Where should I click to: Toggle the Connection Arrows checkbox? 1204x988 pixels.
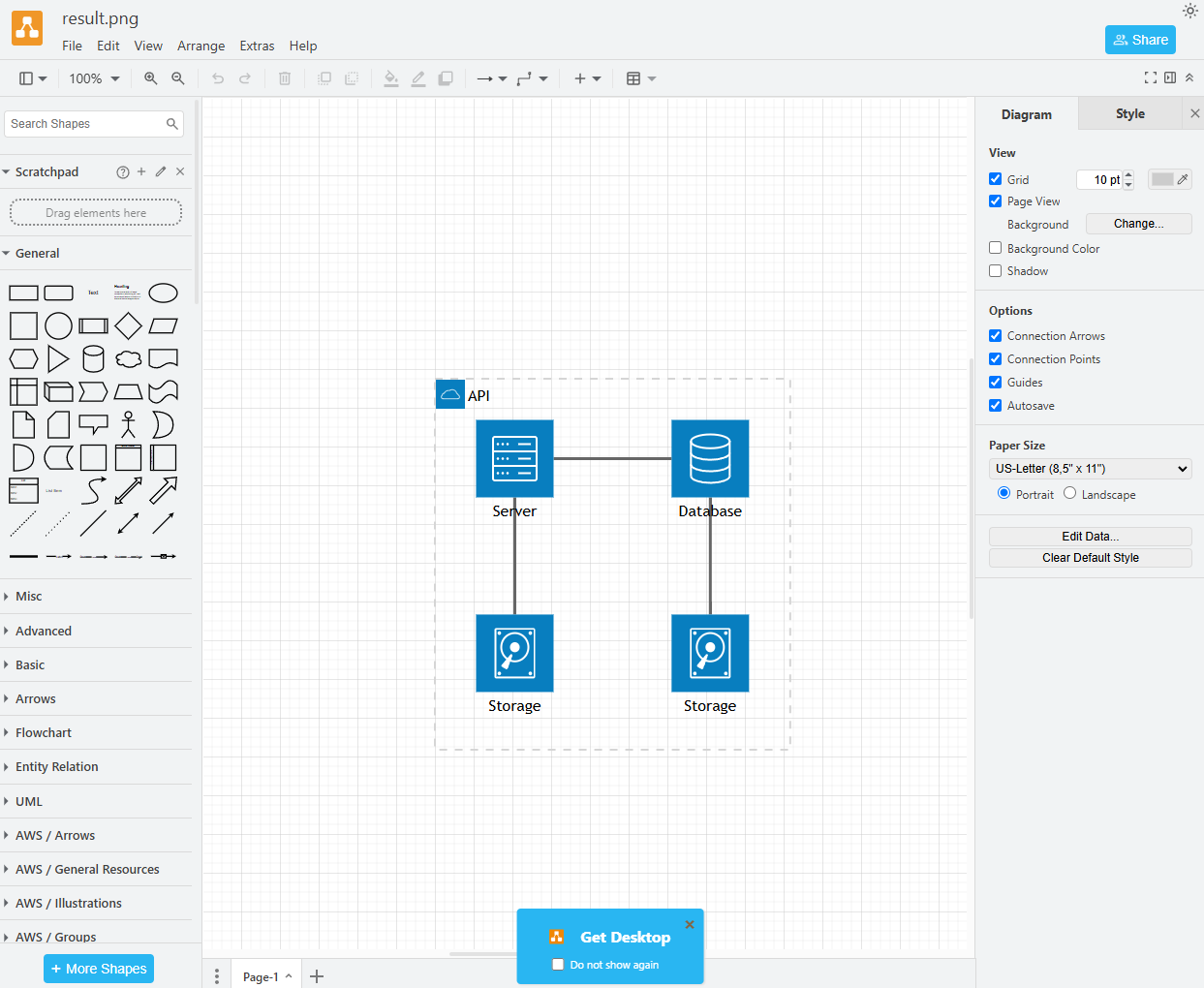(995, 336)
